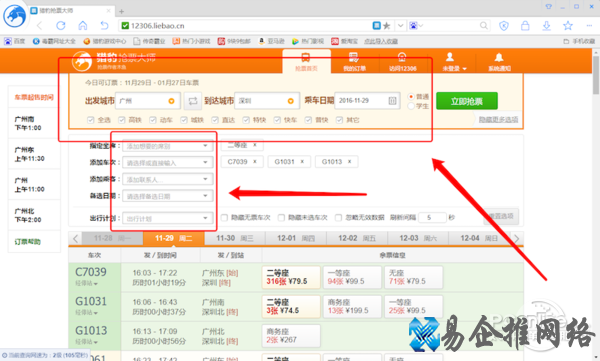Open the downloads arrow icon

(546, 26)
